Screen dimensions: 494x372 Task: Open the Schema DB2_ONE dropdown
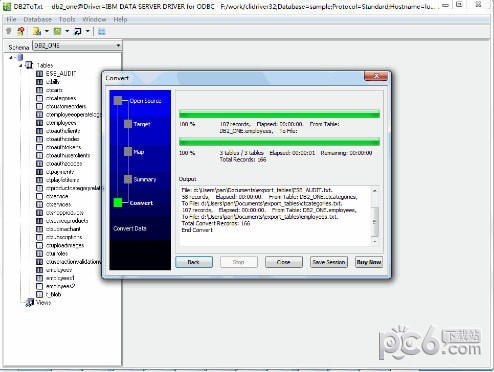tap(118, 46)
